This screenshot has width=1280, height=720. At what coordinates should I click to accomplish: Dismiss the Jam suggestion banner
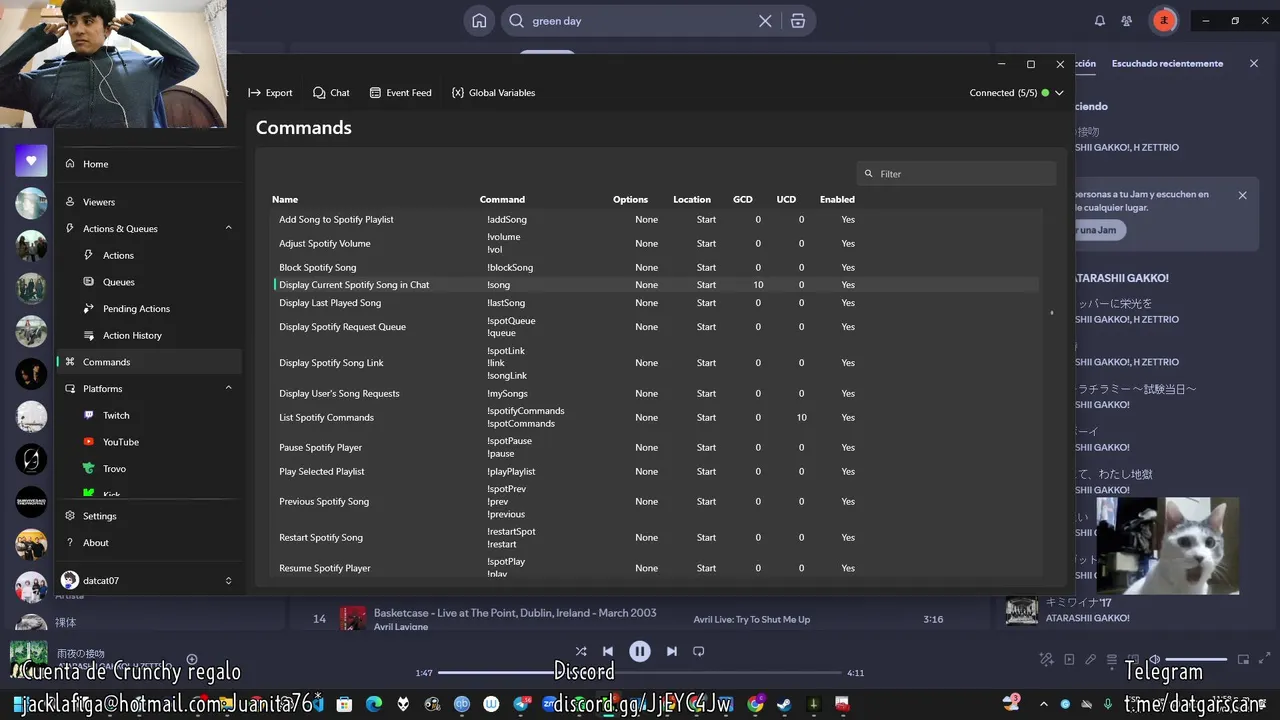click(1243, 195)
